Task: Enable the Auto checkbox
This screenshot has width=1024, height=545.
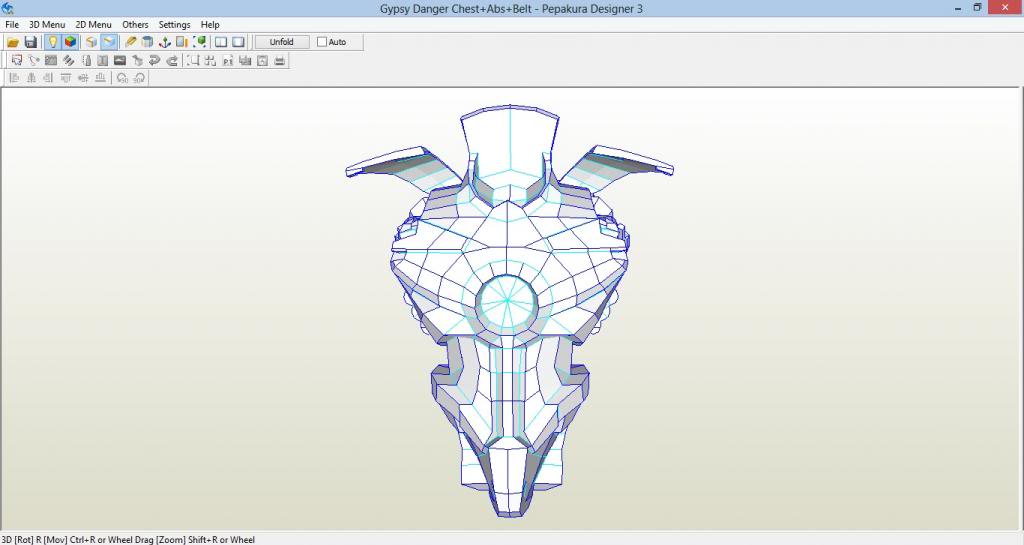Action: [x=322, y=42]
